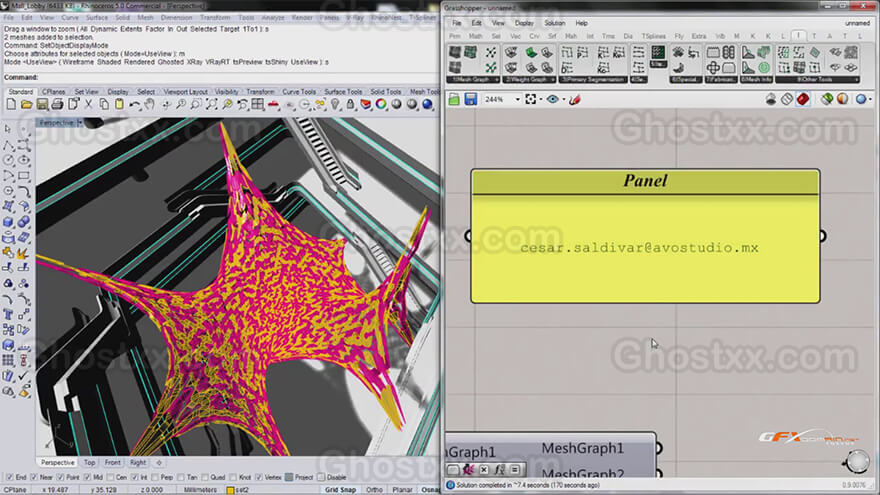This screenshot has height=495, width=880.
Task: Open the Solution menu in Grasshopper
Action: pos(554,23)
